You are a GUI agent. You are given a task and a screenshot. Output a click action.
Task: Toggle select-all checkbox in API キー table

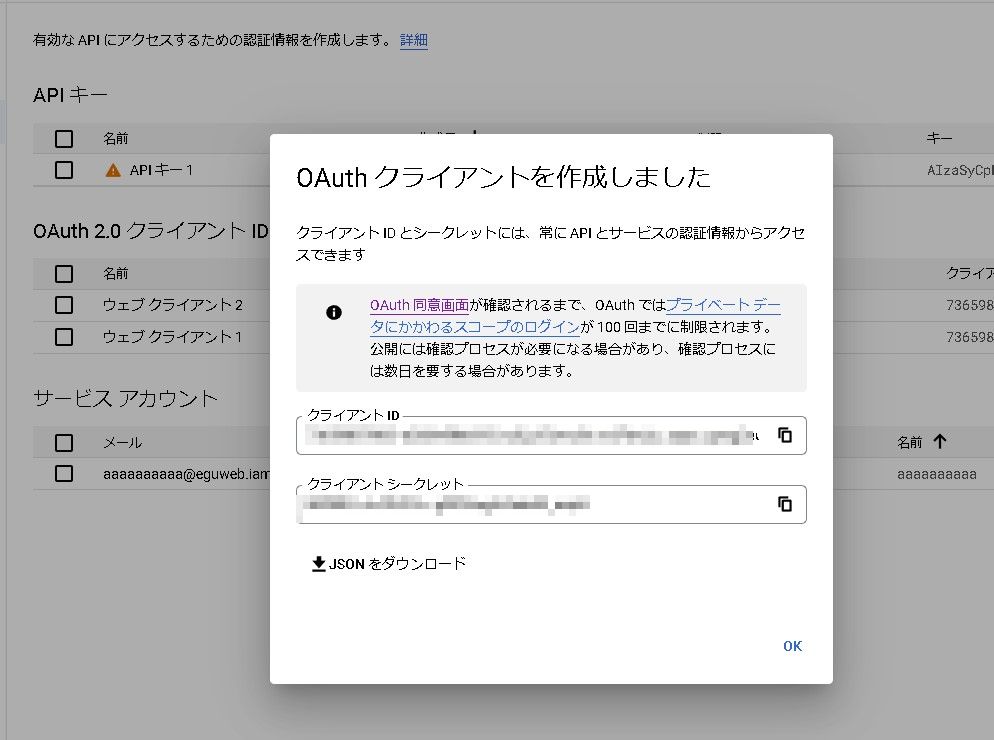click(64, 139)
